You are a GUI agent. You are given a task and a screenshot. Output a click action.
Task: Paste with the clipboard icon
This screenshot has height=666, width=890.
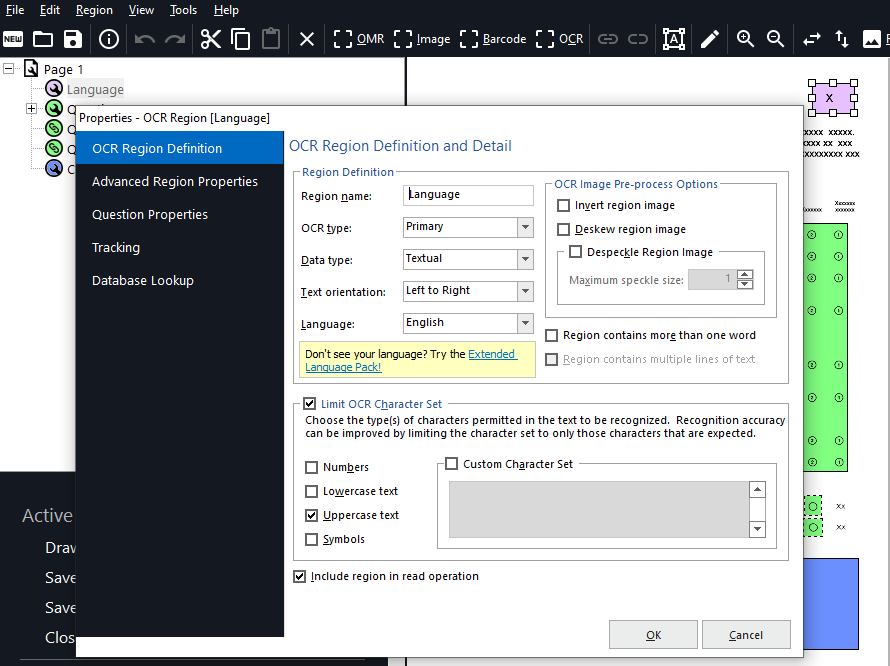click(271, 39)
